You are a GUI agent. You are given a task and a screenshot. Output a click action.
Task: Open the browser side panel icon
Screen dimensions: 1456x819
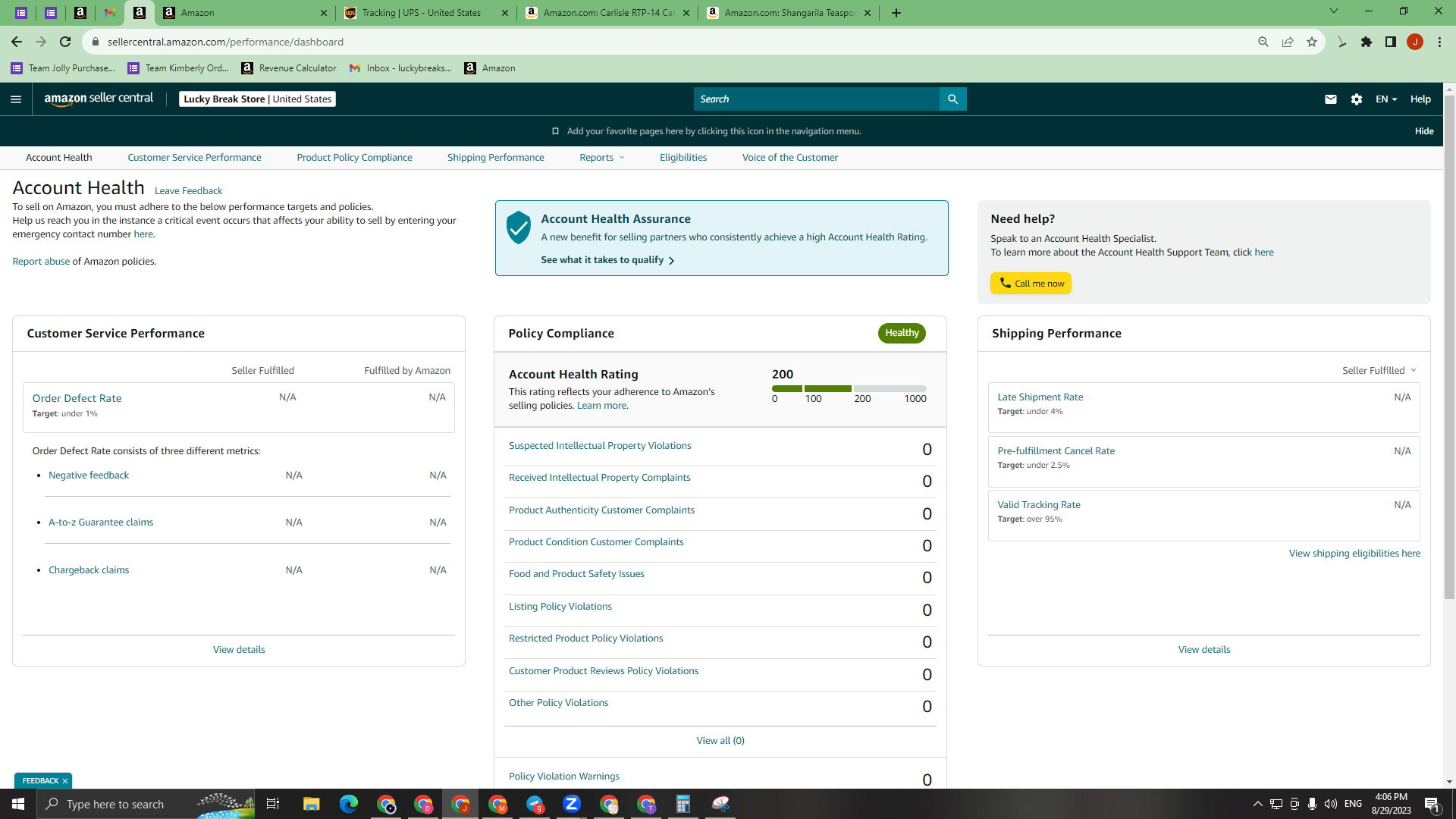[x=1391, y=42]
